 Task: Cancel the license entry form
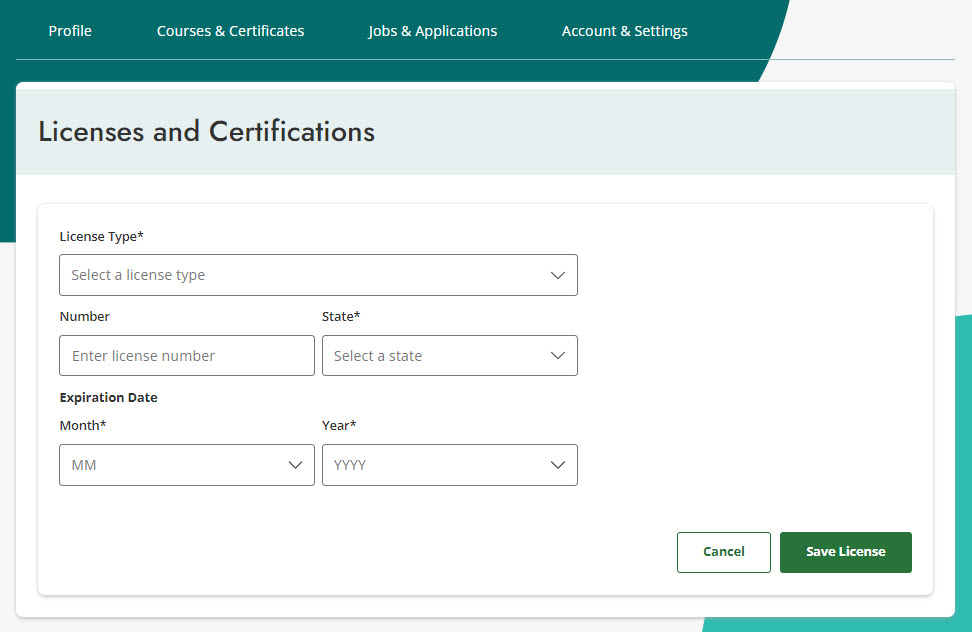(723, 552)
